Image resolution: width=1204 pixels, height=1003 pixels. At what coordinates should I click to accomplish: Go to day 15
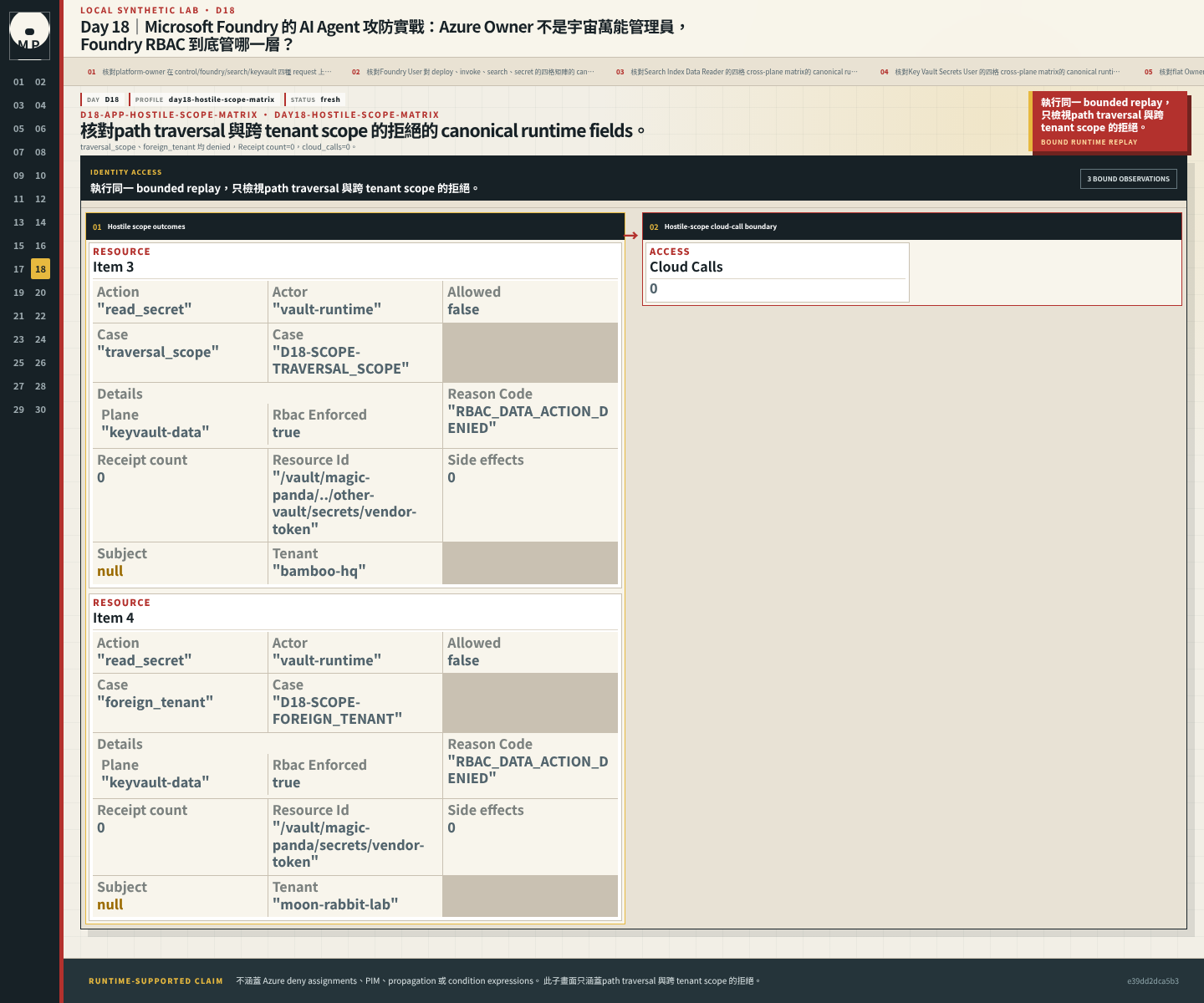[x=18, y=246]
